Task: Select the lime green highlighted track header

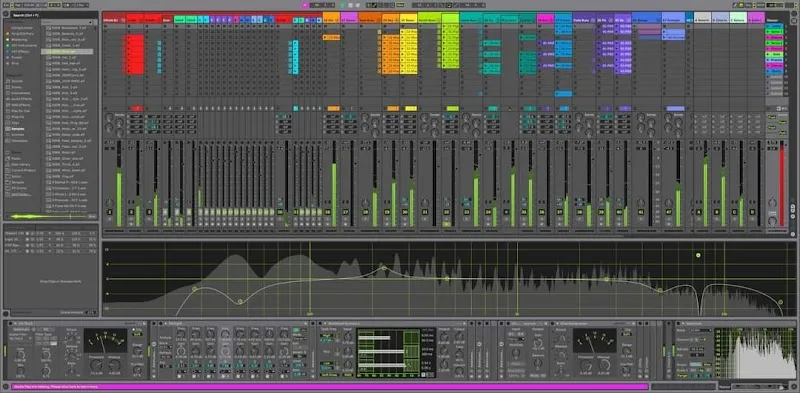Action: (x=450, y=19)
